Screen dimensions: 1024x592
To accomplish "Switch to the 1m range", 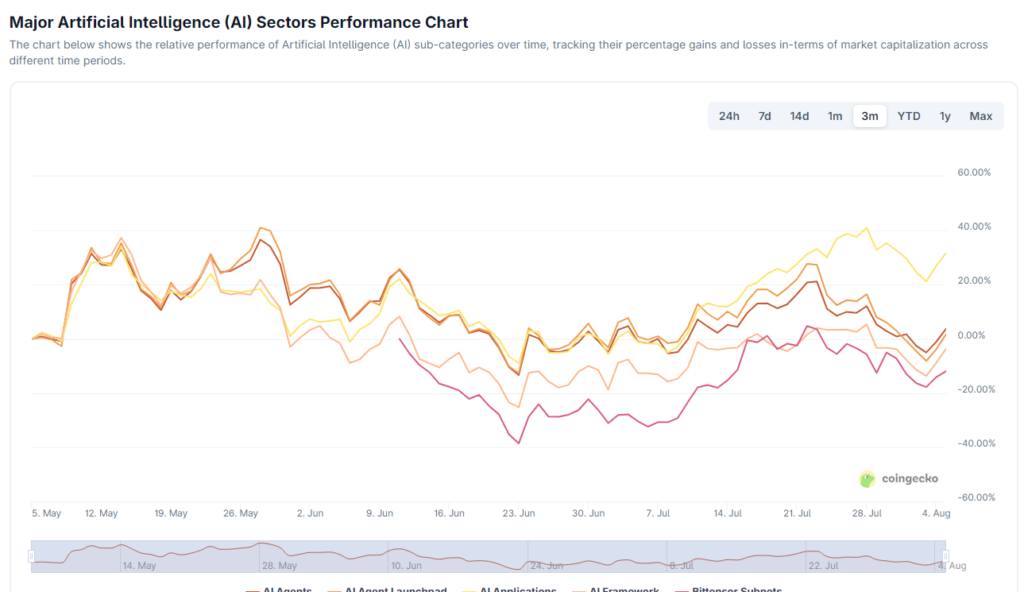I will pos(835,116).
